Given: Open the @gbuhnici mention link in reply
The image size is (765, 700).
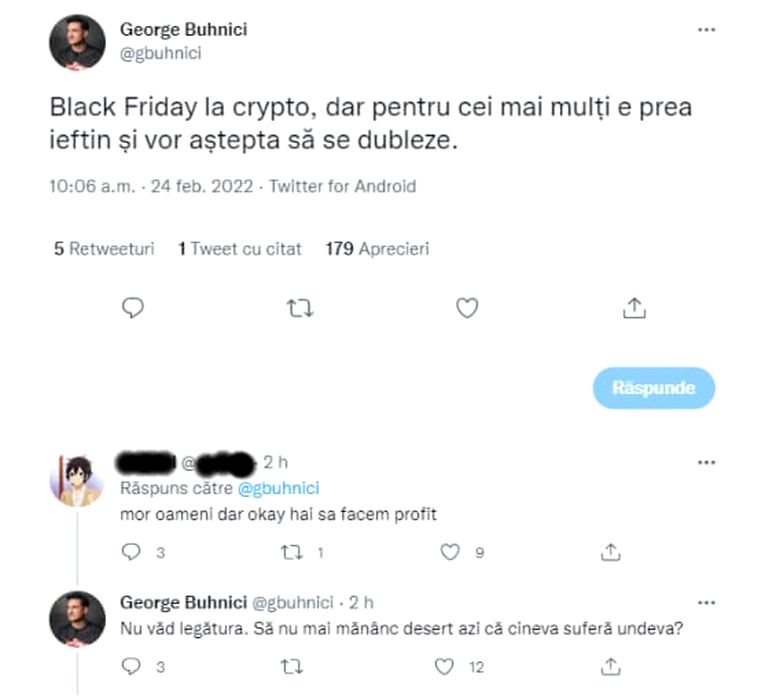Looking at the screenshot, I should pos(279,488).
